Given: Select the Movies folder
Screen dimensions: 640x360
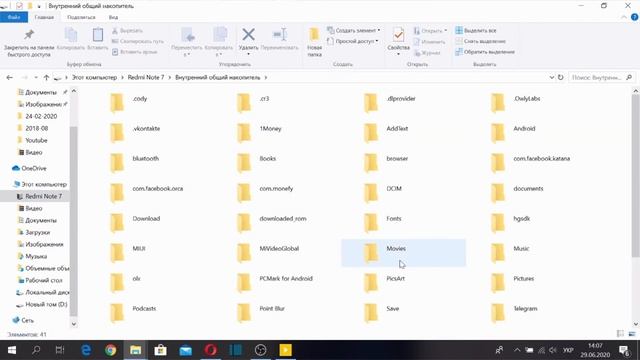Looking at the screenshot, I should pyautogui.click(x=403, y=253).
